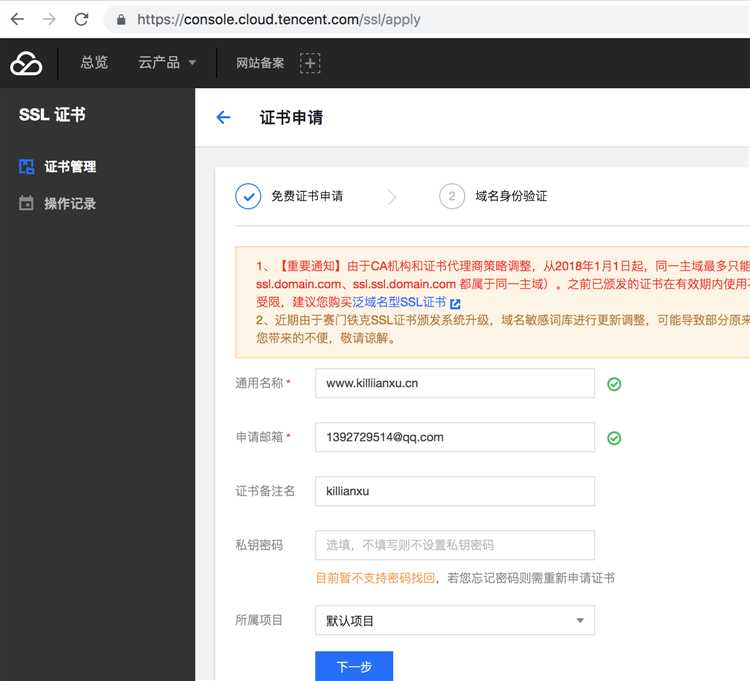
Task: Click the 所属项目 field label
Action: (259, 620)
